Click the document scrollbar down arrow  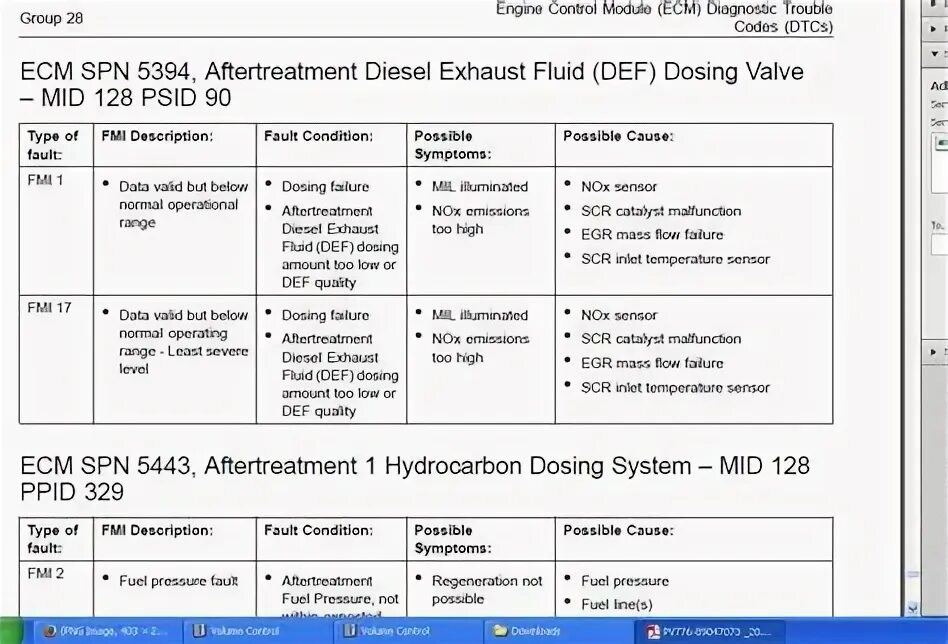point(912,607)
